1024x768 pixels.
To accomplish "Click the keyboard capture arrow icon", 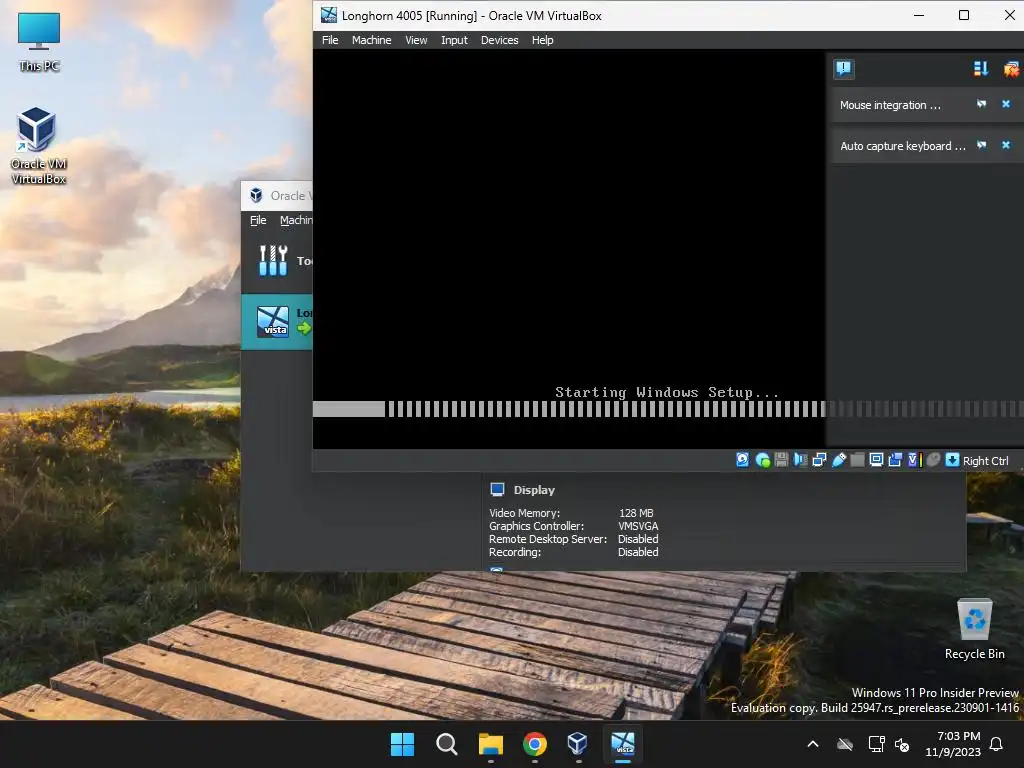I will 952,460.
